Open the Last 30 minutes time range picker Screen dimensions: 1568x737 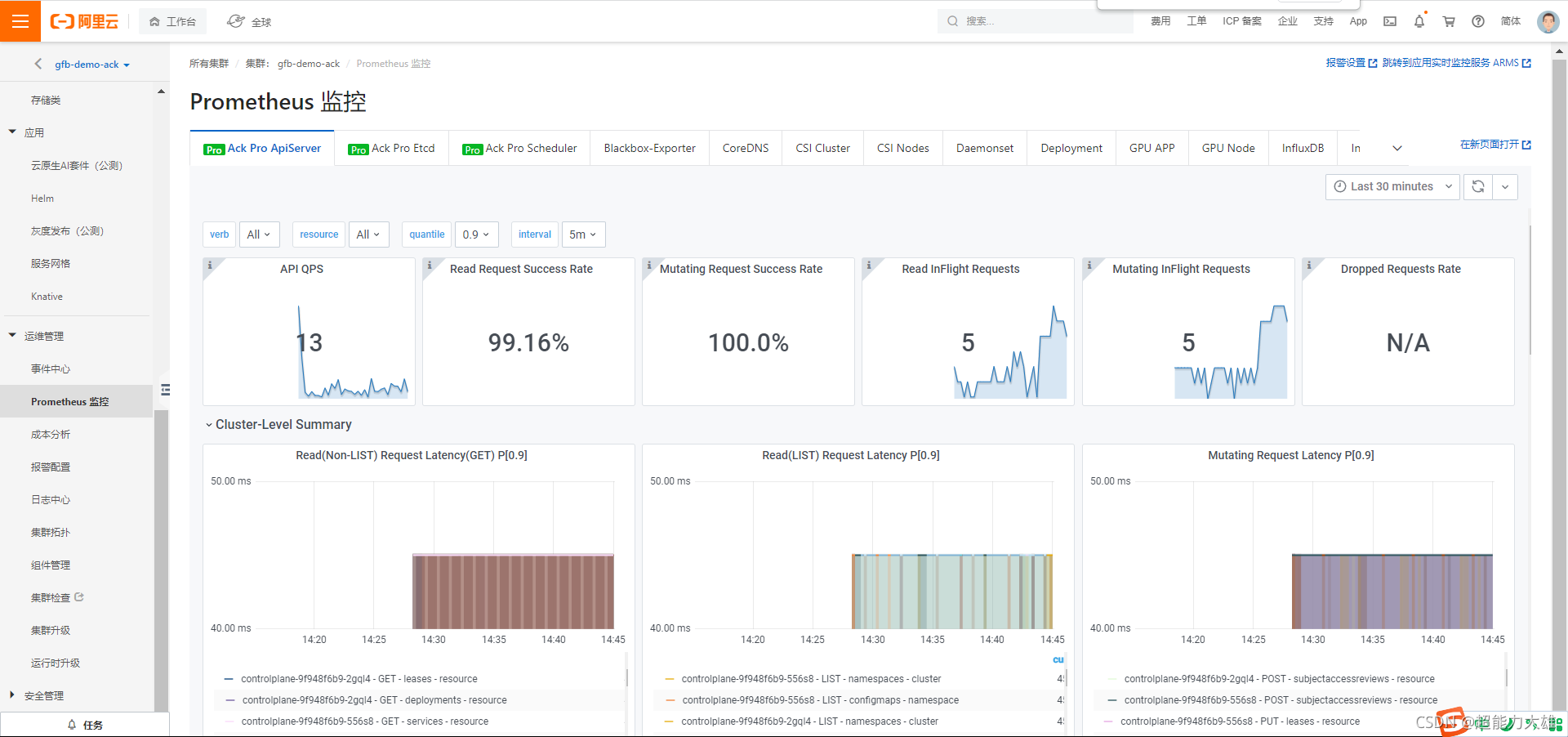click(1392, 186)
